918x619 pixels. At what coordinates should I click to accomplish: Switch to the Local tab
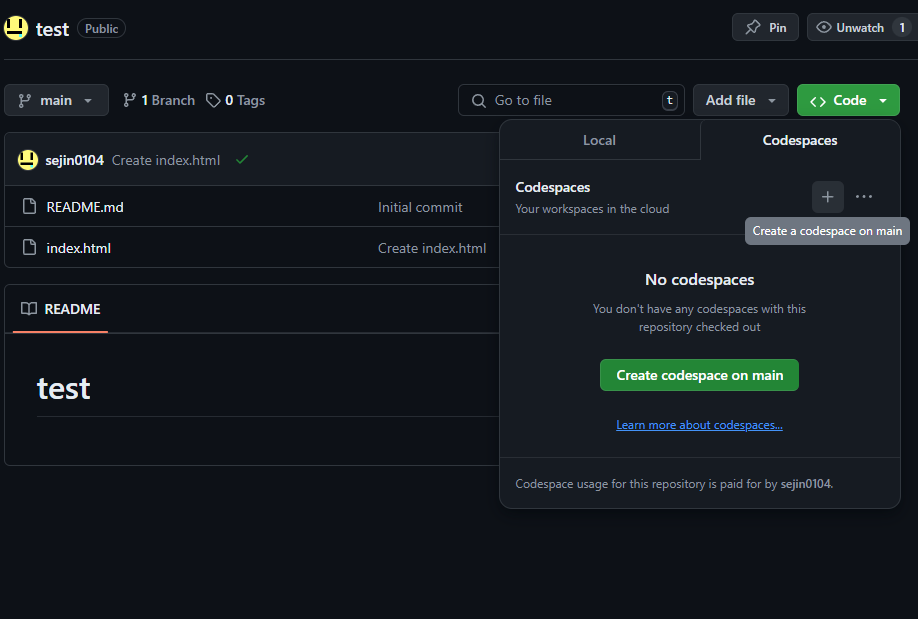600,140
